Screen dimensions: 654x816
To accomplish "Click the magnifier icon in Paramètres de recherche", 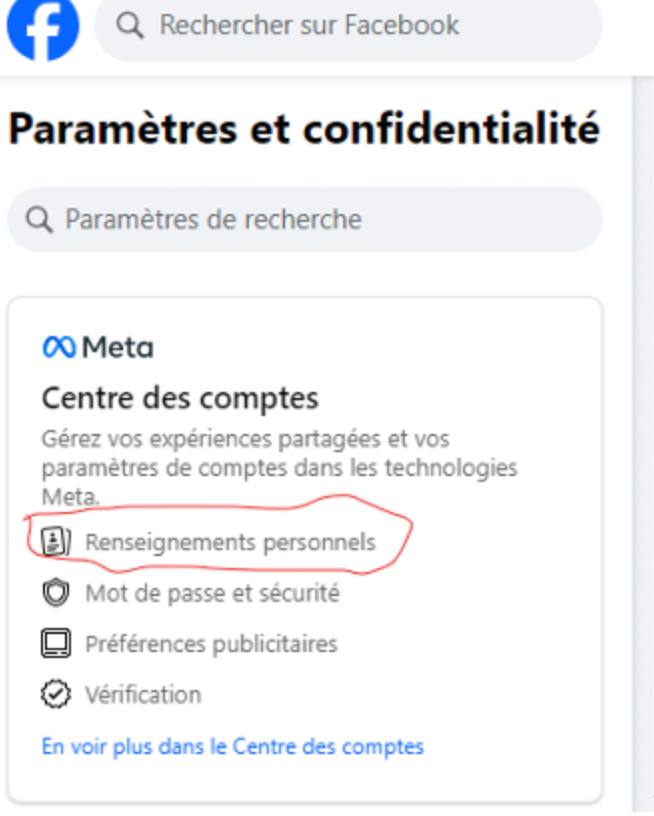I will point(39,220).
